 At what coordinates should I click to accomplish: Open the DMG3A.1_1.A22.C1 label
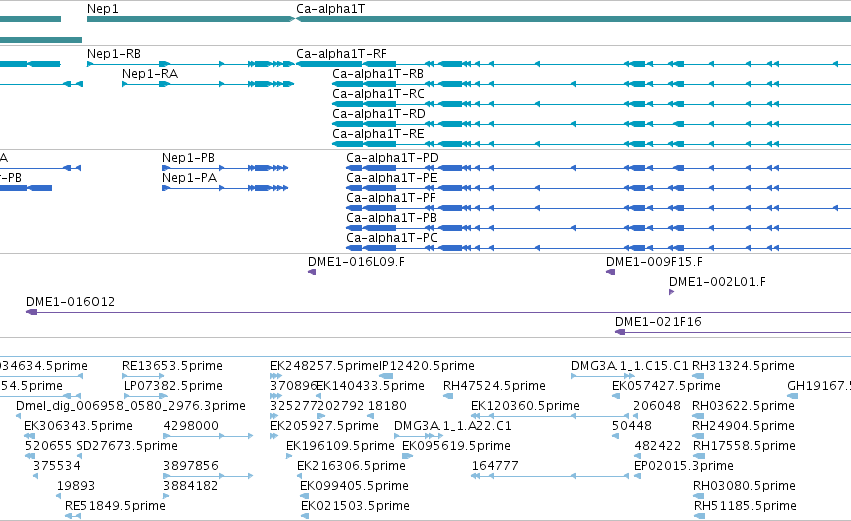coord(453,427)
